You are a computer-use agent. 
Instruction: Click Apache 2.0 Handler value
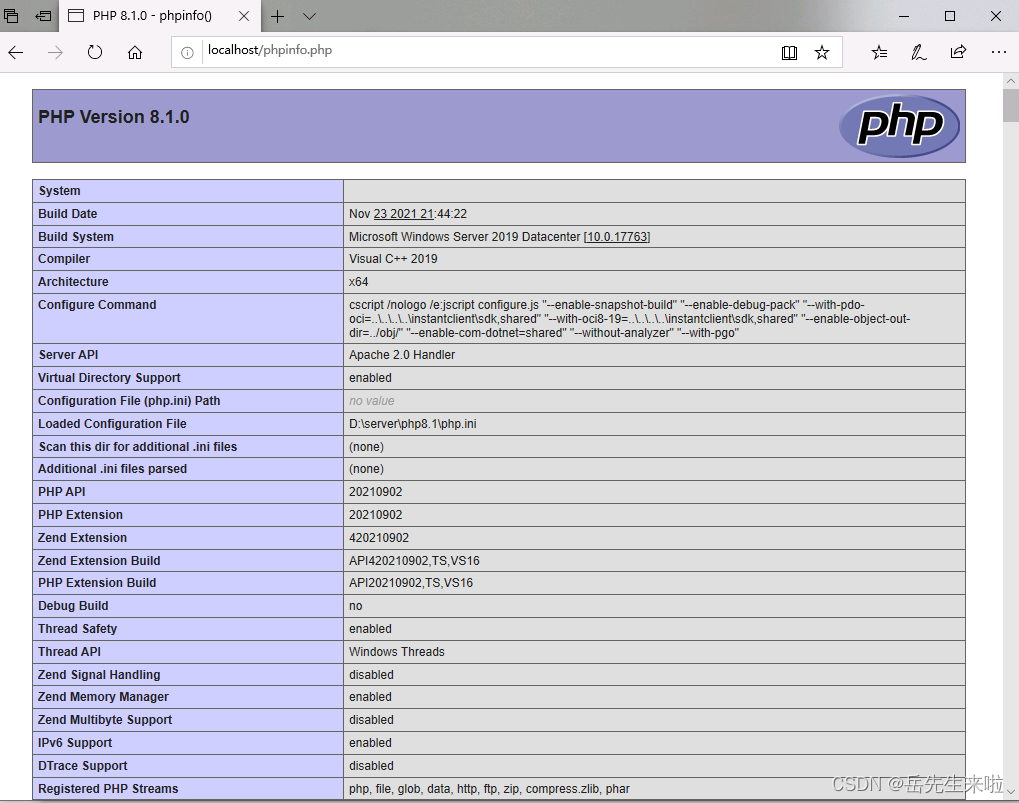click(402, 355)
